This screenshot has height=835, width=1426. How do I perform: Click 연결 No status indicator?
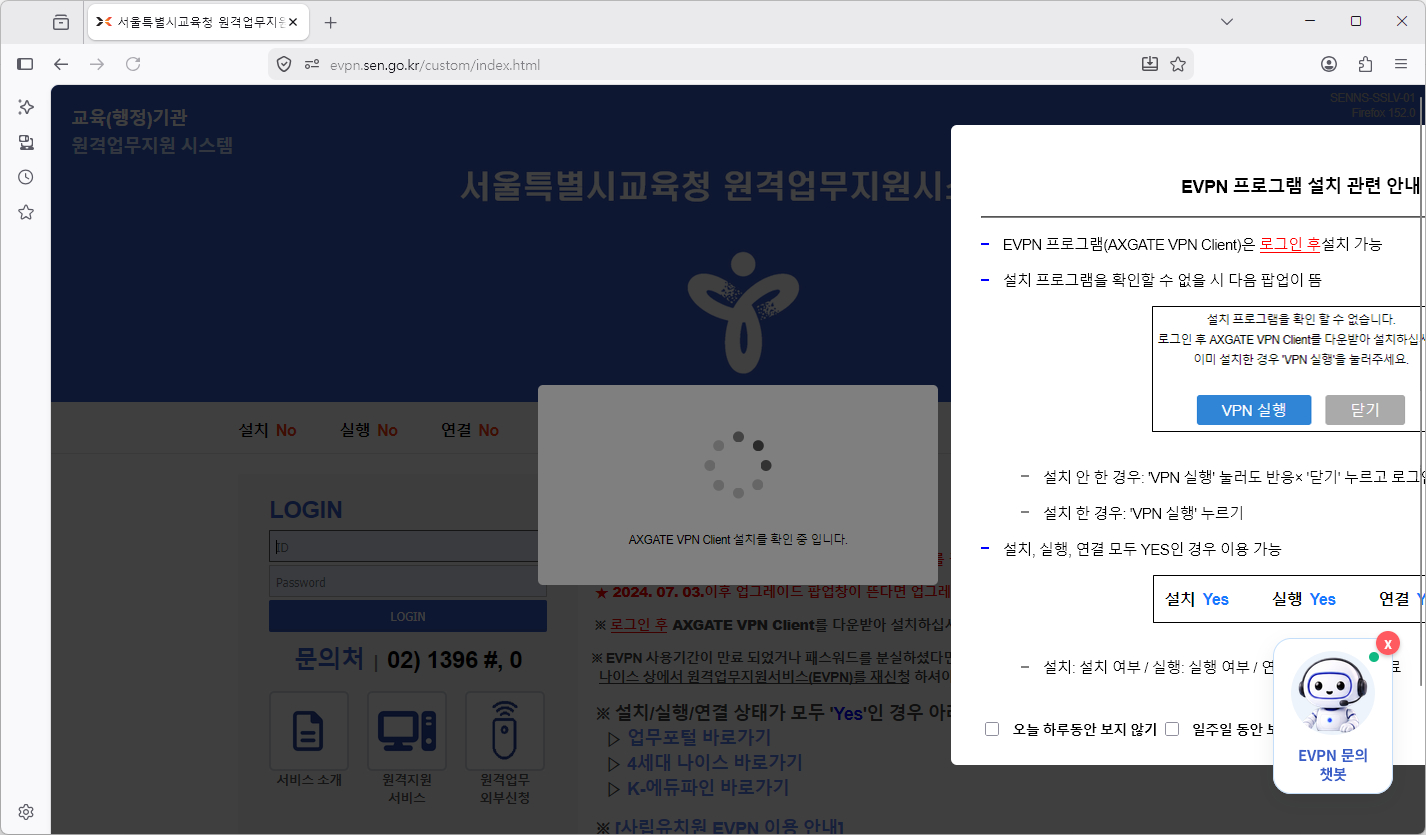point(470,430)
